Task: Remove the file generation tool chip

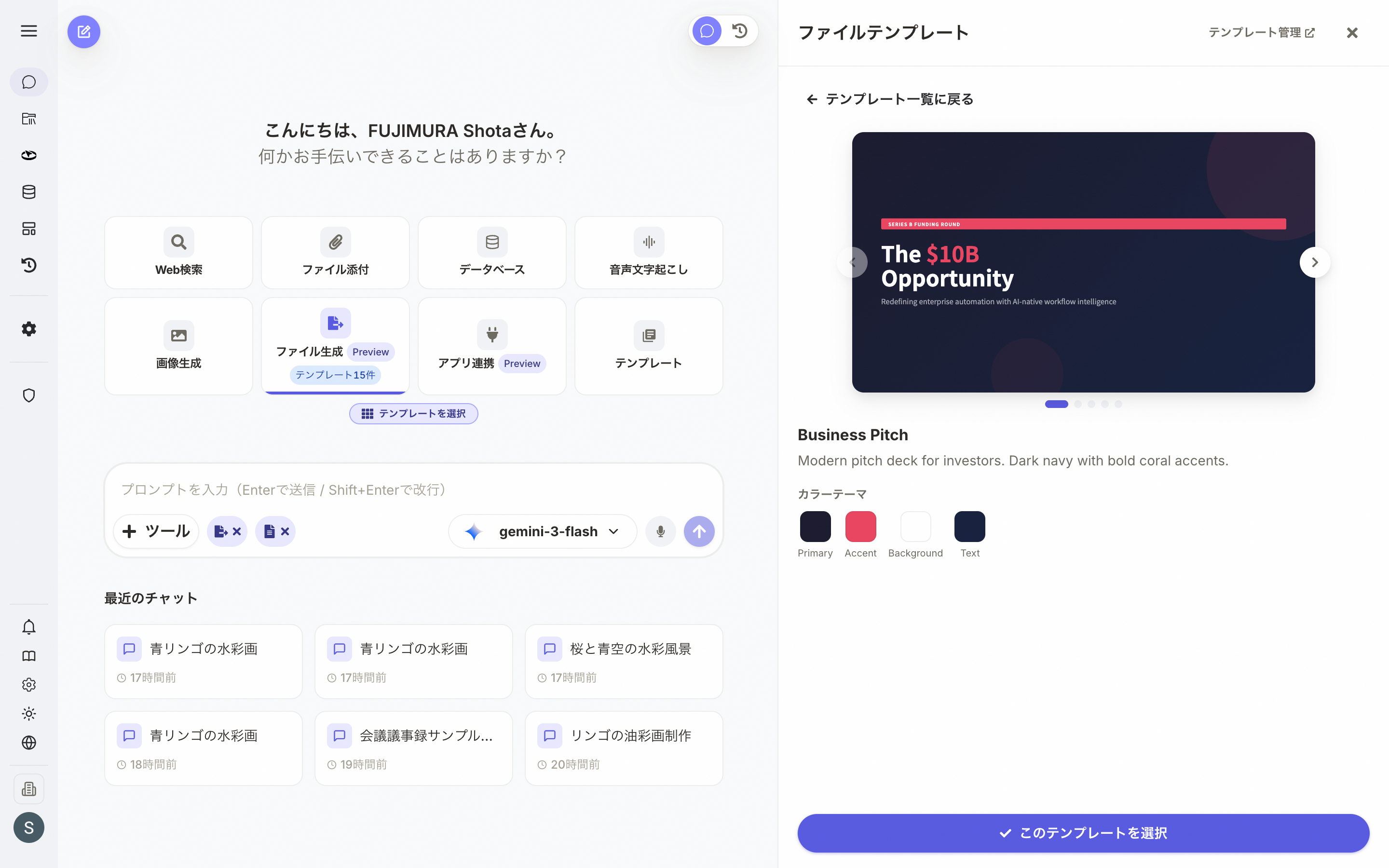Action: coord(236,531)
